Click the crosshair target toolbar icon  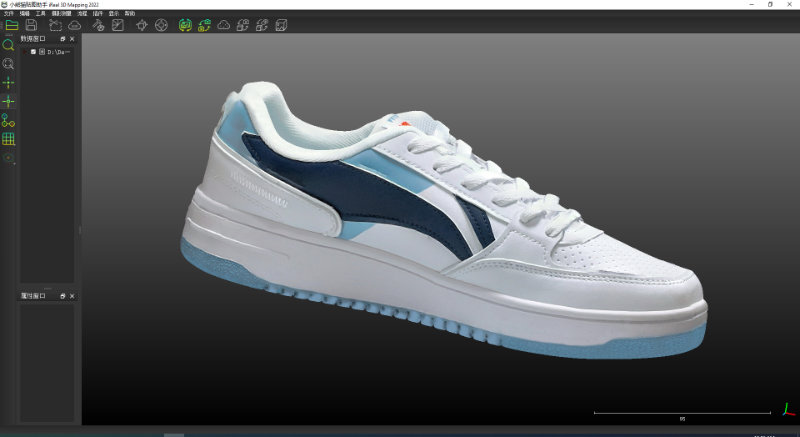[142, 25]
